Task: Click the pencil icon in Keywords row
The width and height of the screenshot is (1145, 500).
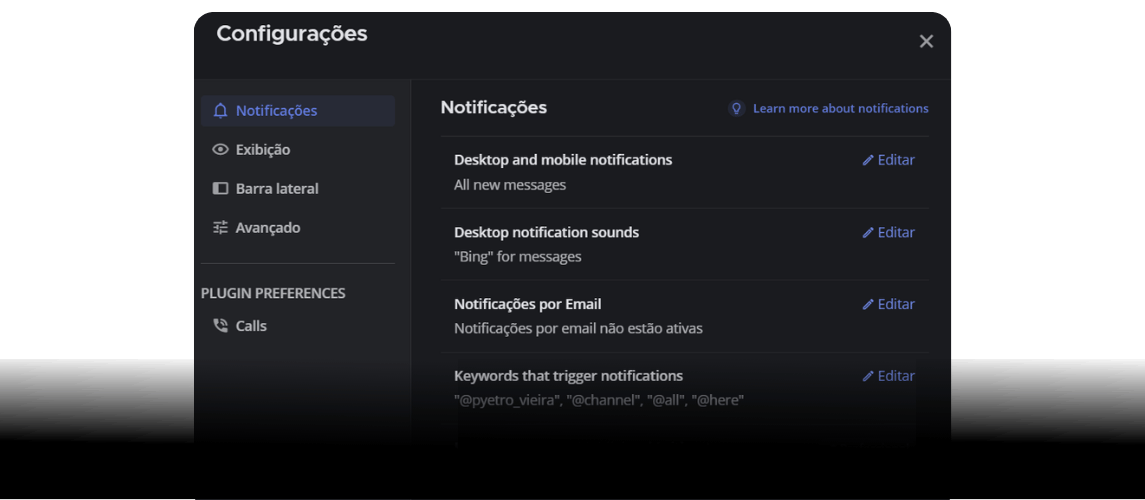Action: [x=868, y=377]
